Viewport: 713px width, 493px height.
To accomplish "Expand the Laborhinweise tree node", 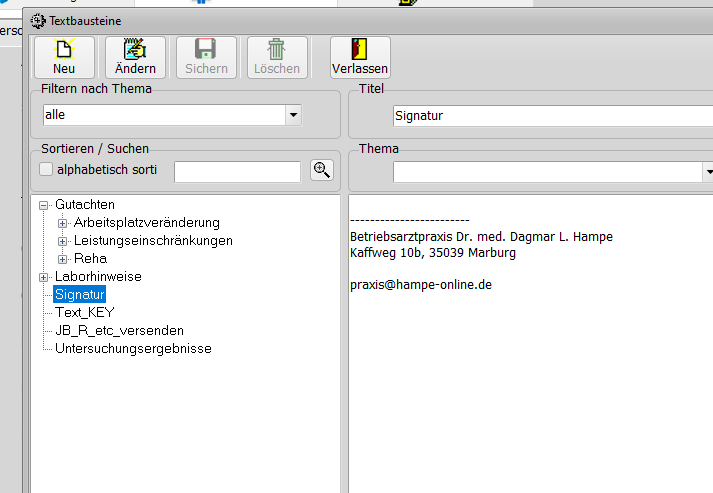I will (x=44, y=277).
